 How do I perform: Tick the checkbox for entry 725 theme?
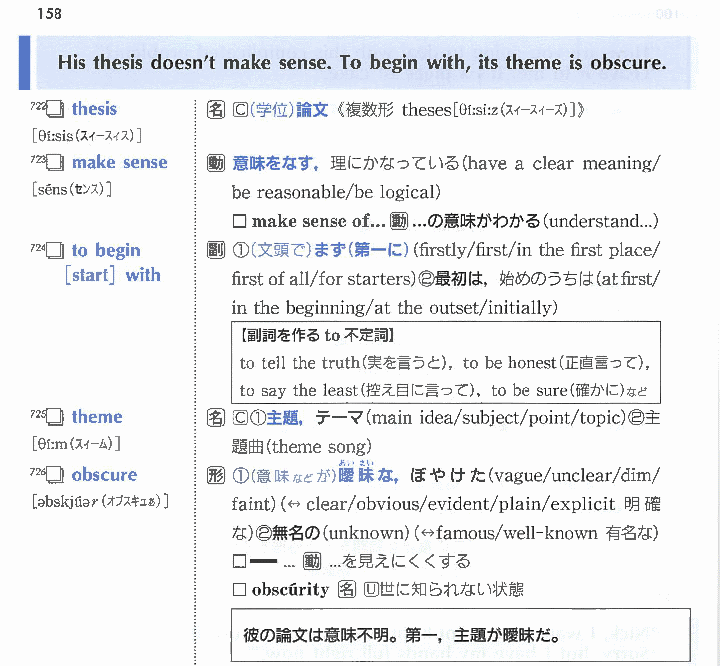coord(56,418)
